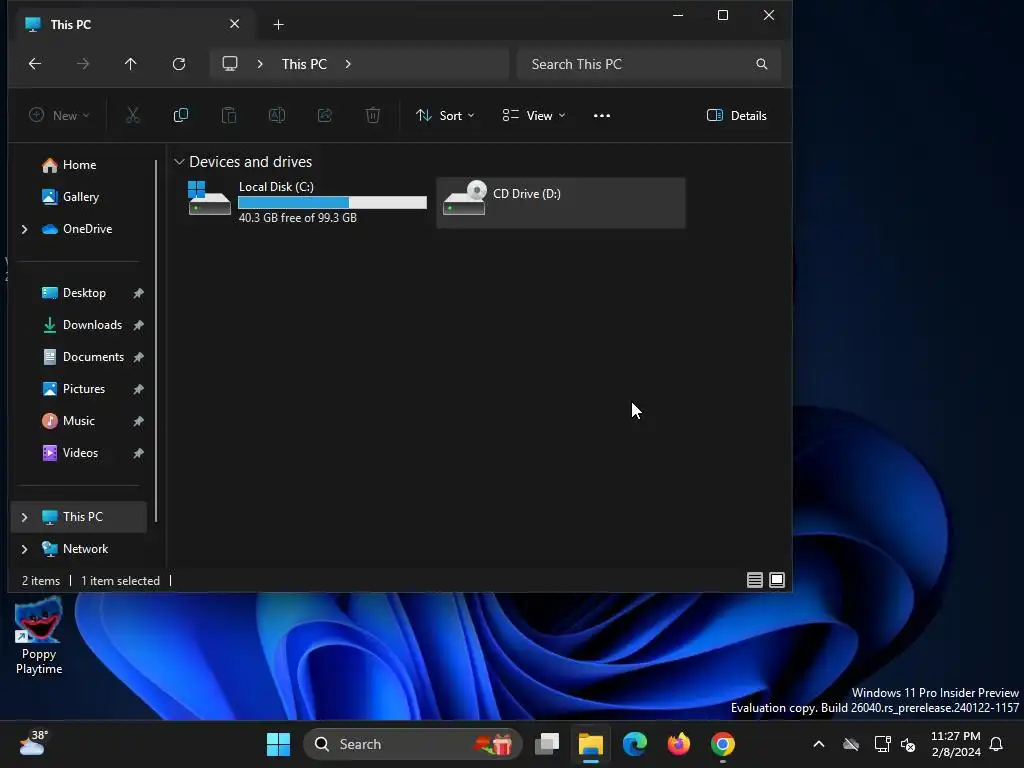Image resolution: width=1024 pixels, height=768 pixels.
Task: Unpin Downloads using its pin icon
Action: point(138,325)
